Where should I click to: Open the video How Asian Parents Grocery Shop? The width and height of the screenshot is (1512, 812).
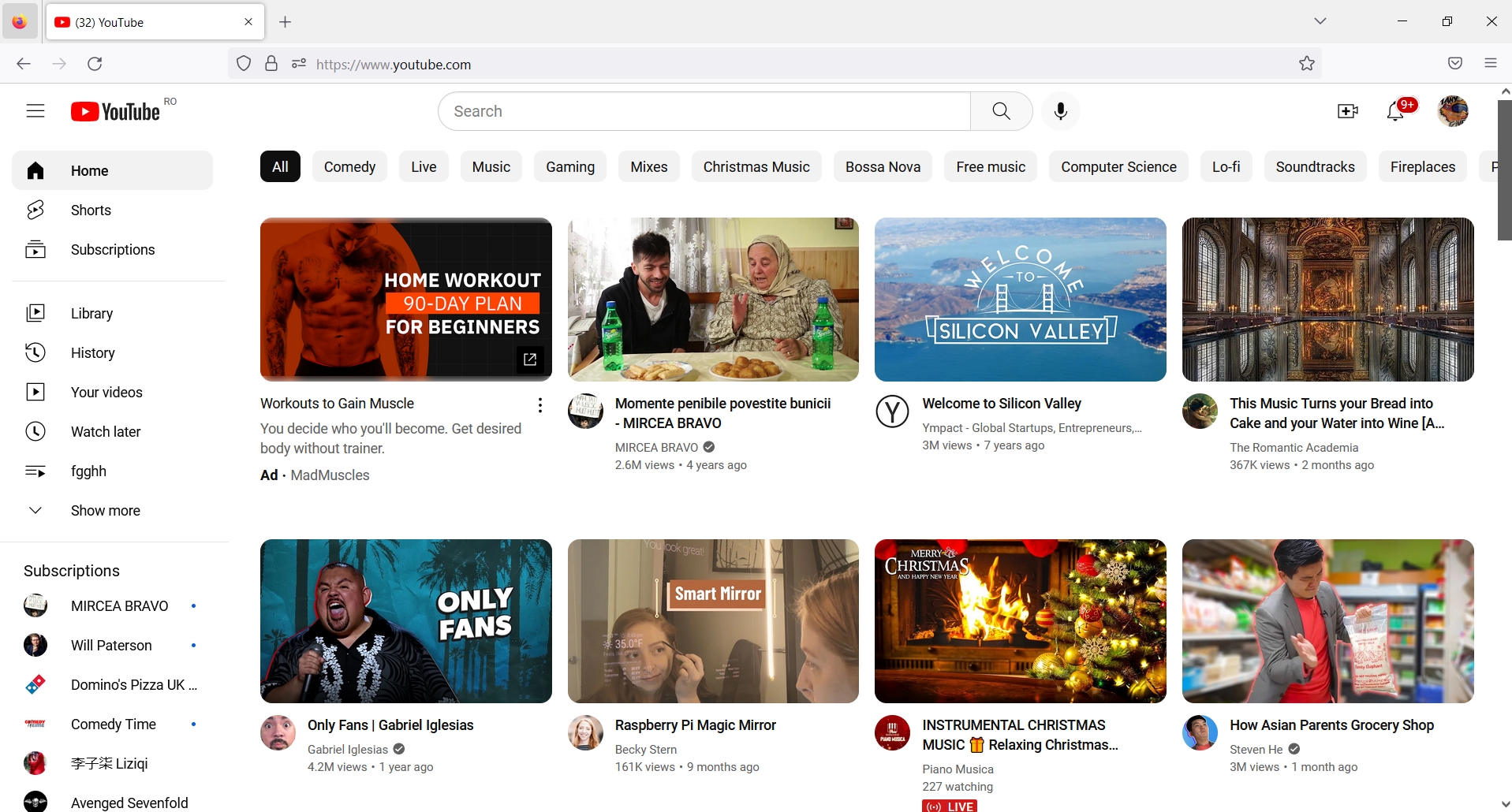pyautogui.click(x=1331, y=725)
